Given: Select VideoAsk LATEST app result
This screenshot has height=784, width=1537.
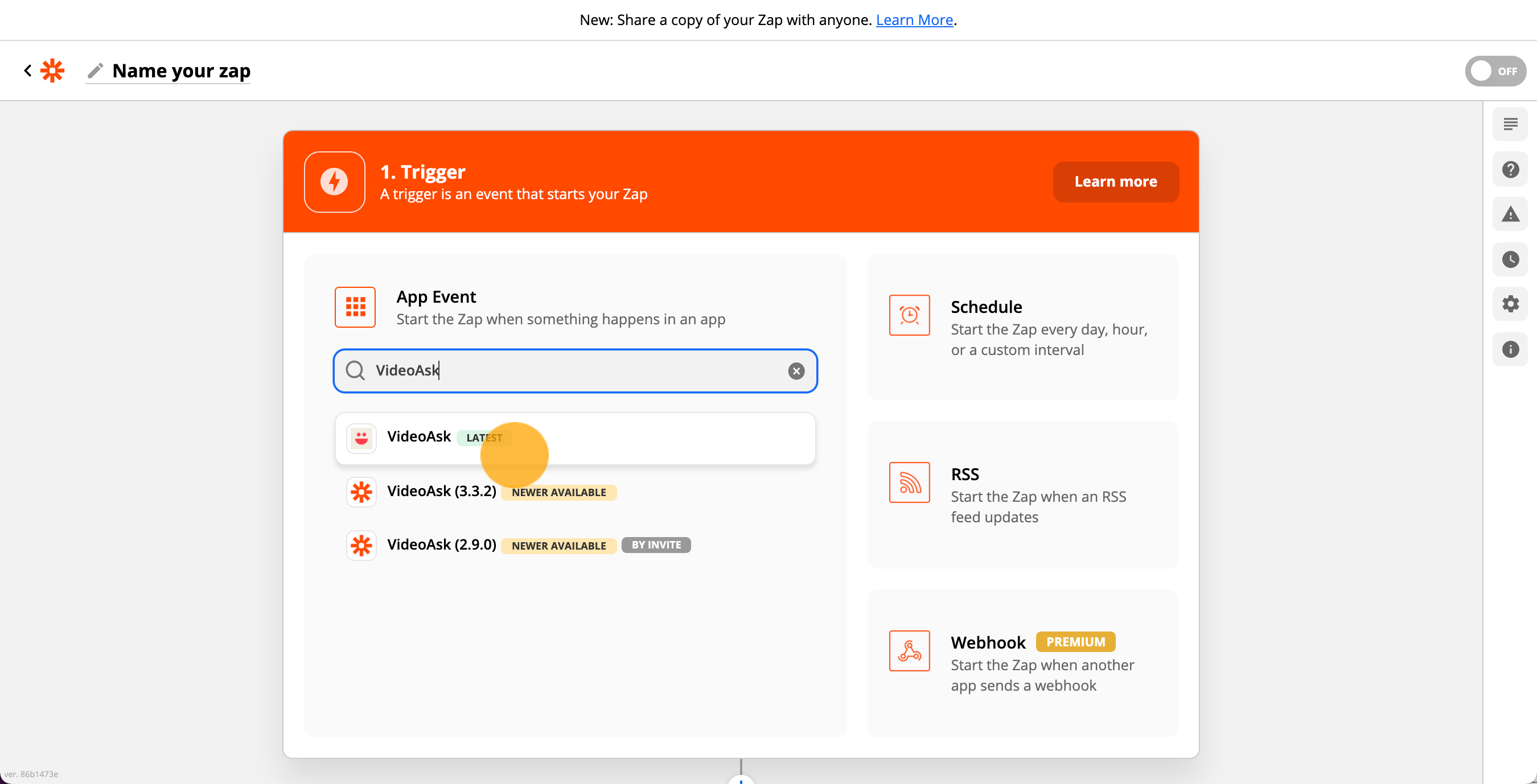Looking at the screenshot, I should pyautogui.click(x=575, y=438).
